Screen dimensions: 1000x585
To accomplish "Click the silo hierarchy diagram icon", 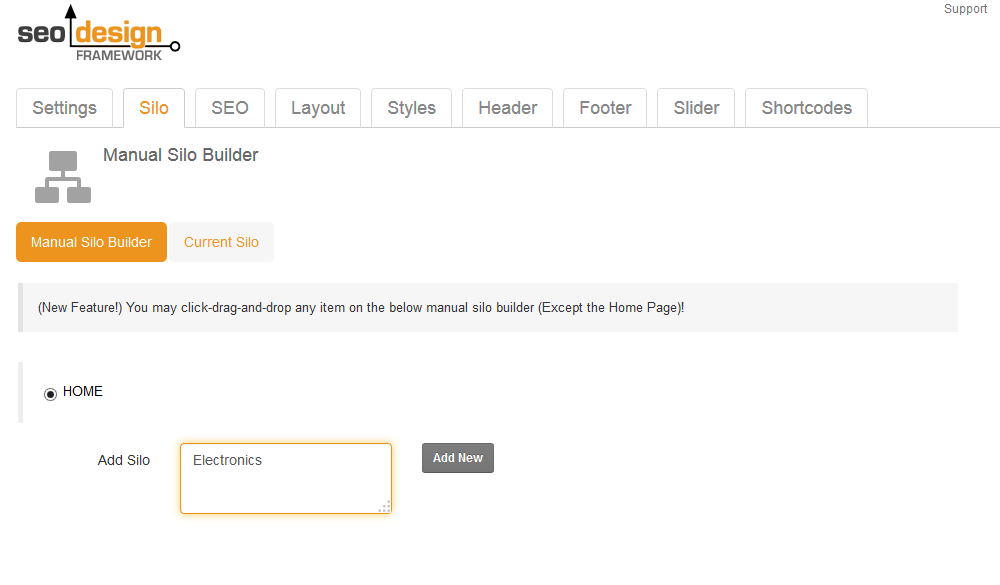I will (x=62, y=177).
